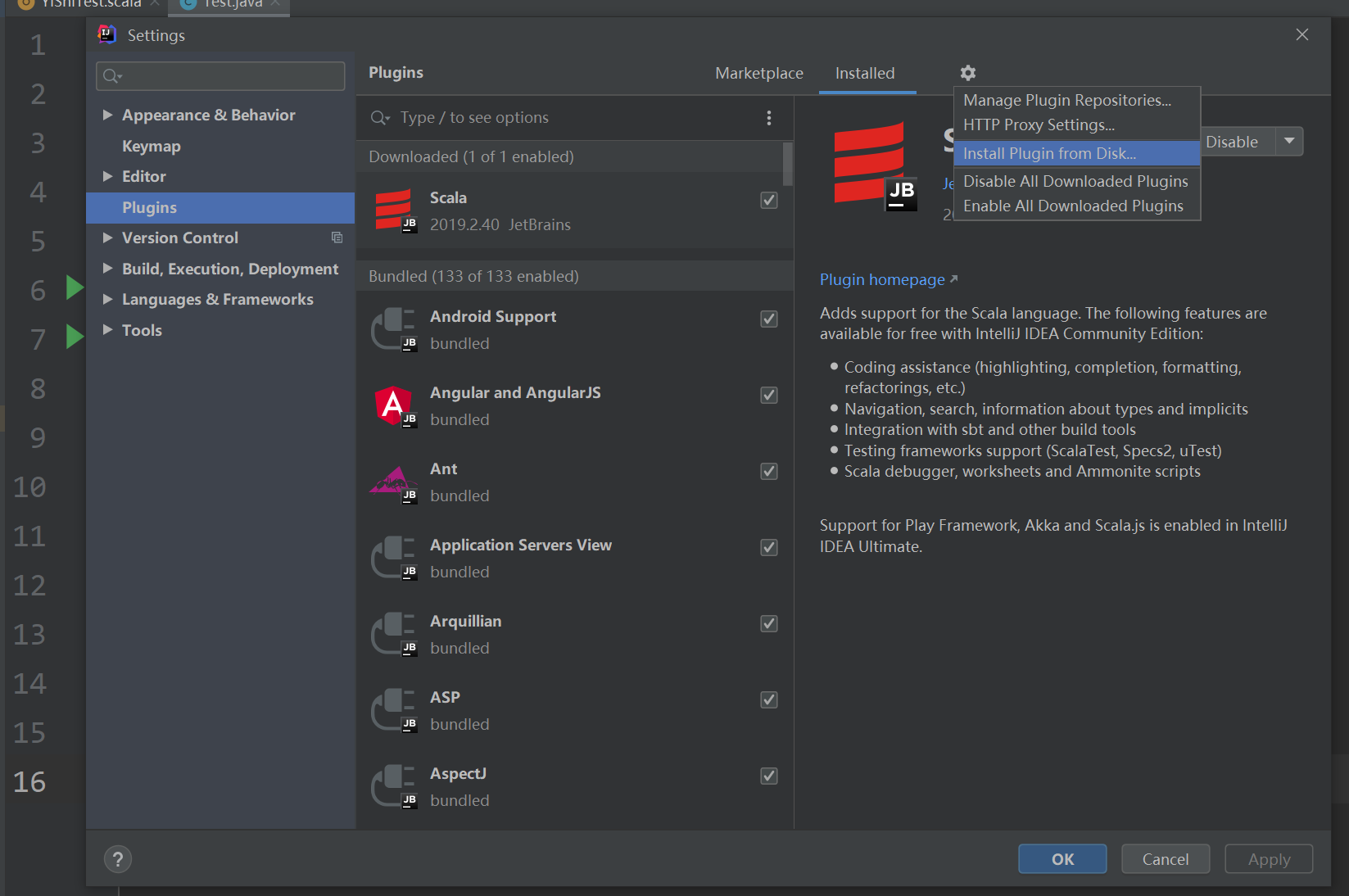Expand the Editor settings node arrow
The image size is (1349, 896).
click(x=107, y=176)
